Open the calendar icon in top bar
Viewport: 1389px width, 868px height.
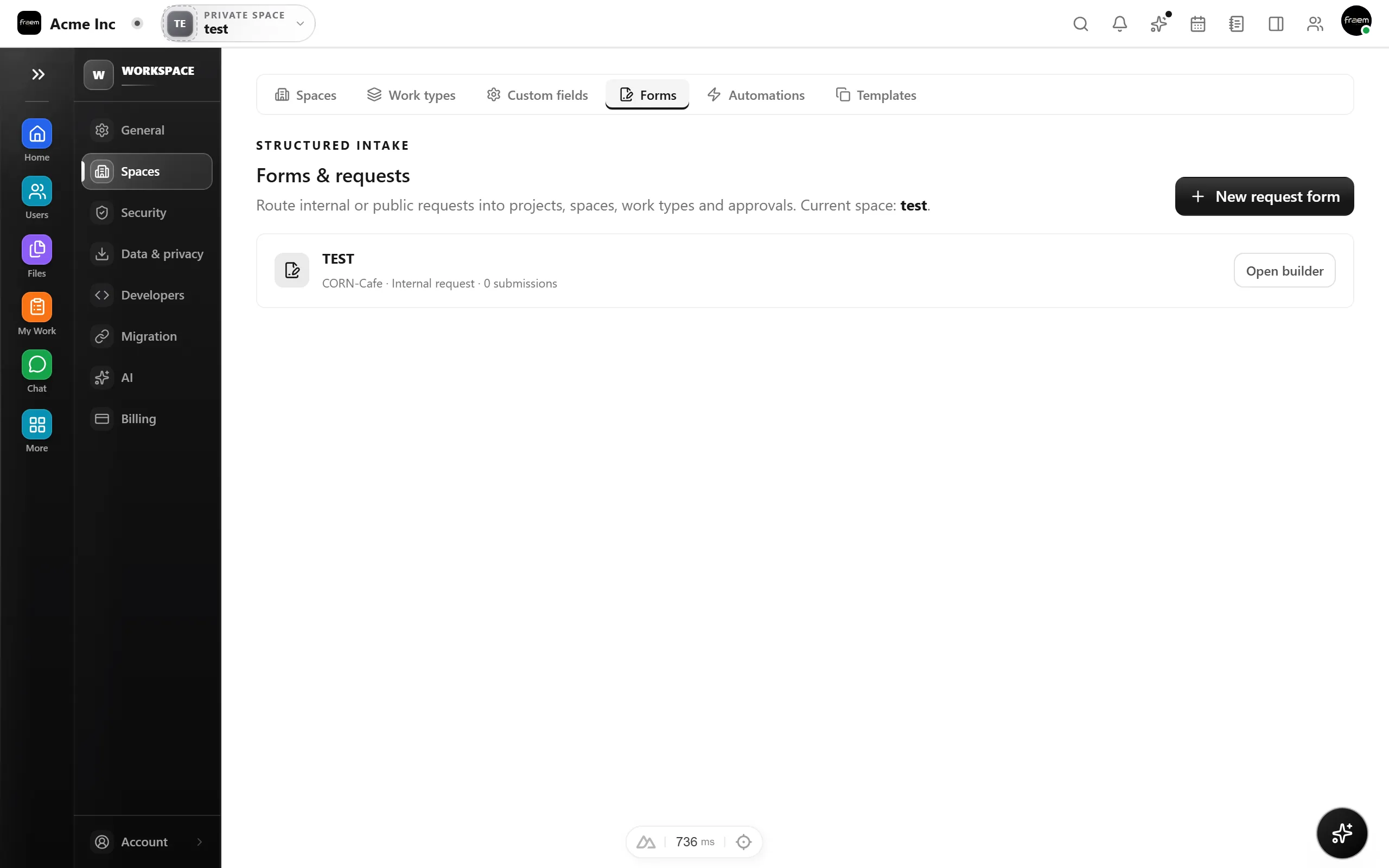click(x=1197, y=23)
